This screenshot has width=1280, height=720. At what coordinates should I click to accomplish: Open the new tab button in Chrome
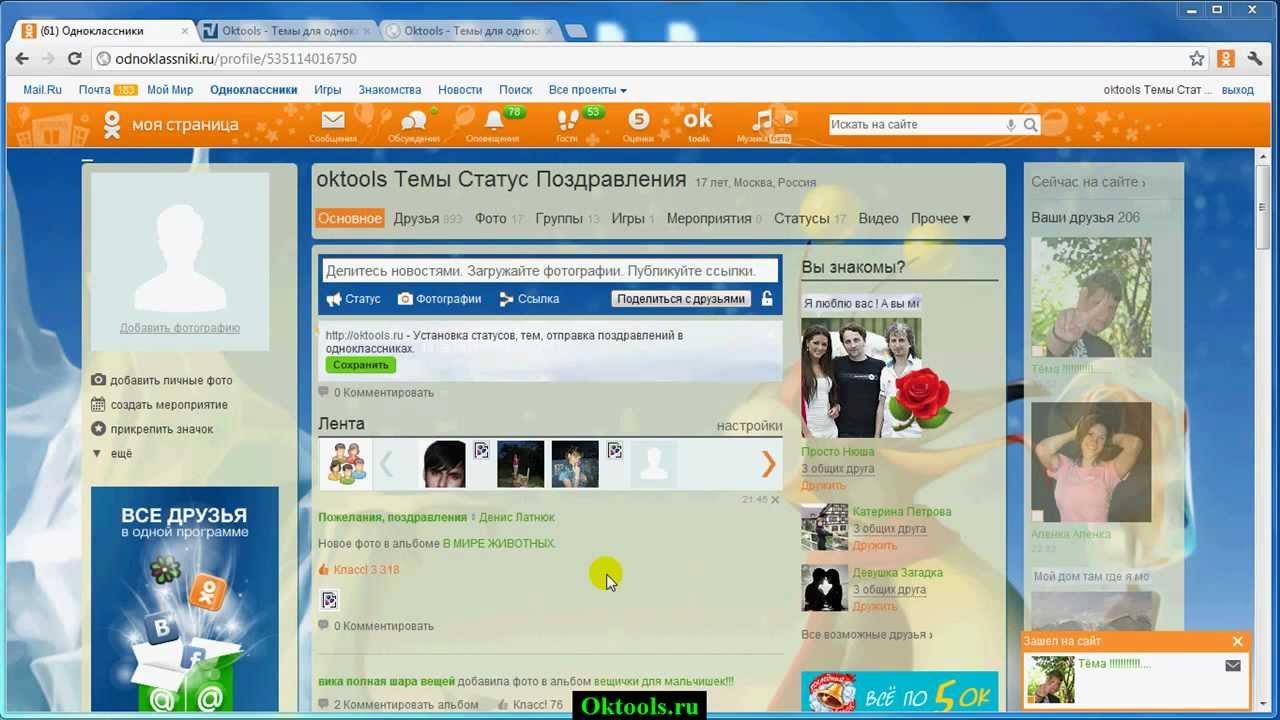pyautogui.click(x=575, y=31)
